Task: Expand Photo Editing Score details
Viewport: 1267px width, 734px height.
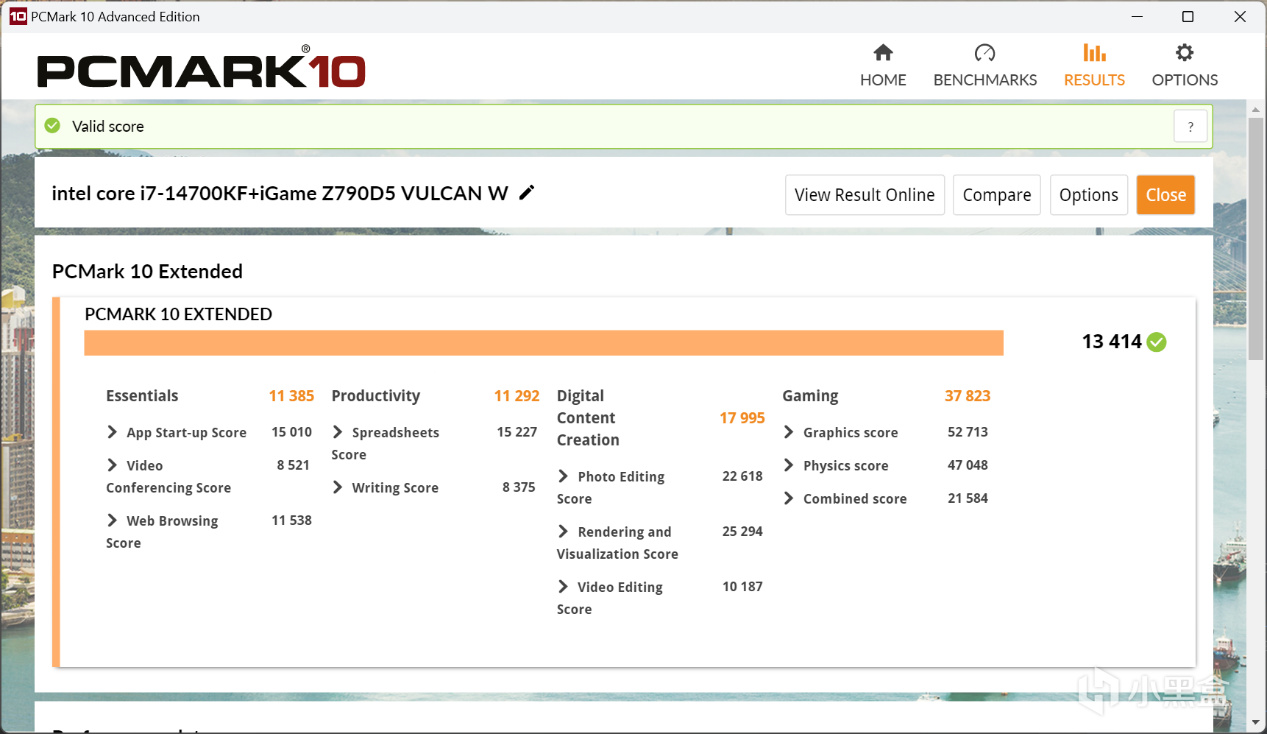Action: [563, 476]
